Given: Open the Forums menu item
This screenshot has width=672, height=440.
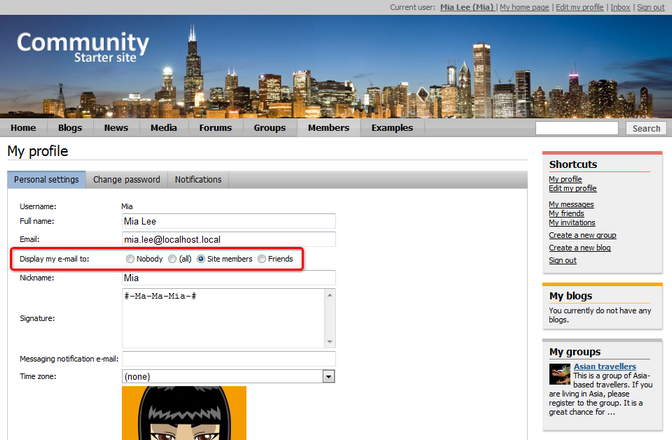Looking at the screenshot, I should pos(215,128).
